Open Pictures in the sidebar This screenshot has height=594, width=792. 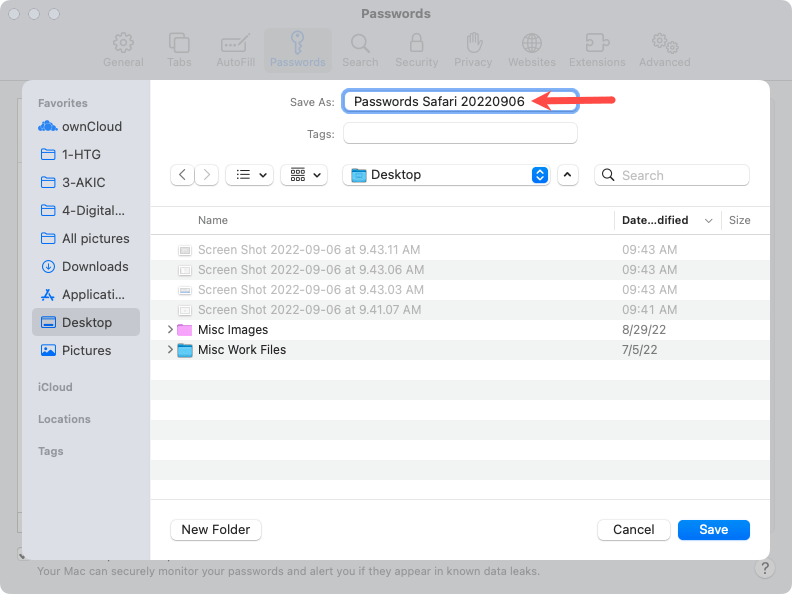(x=85, y=351)
